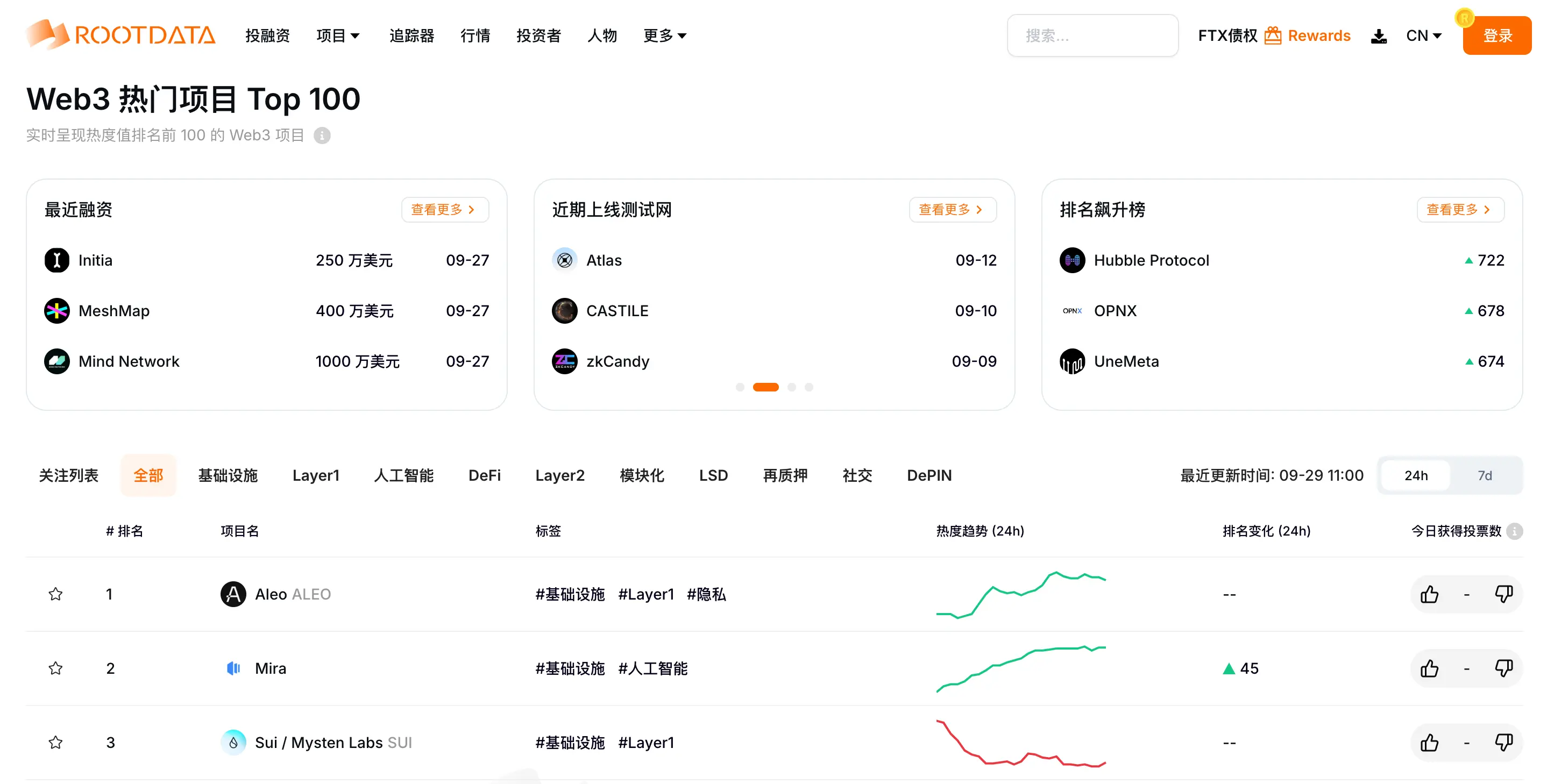Downvote Aleo with thumbs-down icon
The height and width of the screenshot is (784, 1547).
(1504, 594)
